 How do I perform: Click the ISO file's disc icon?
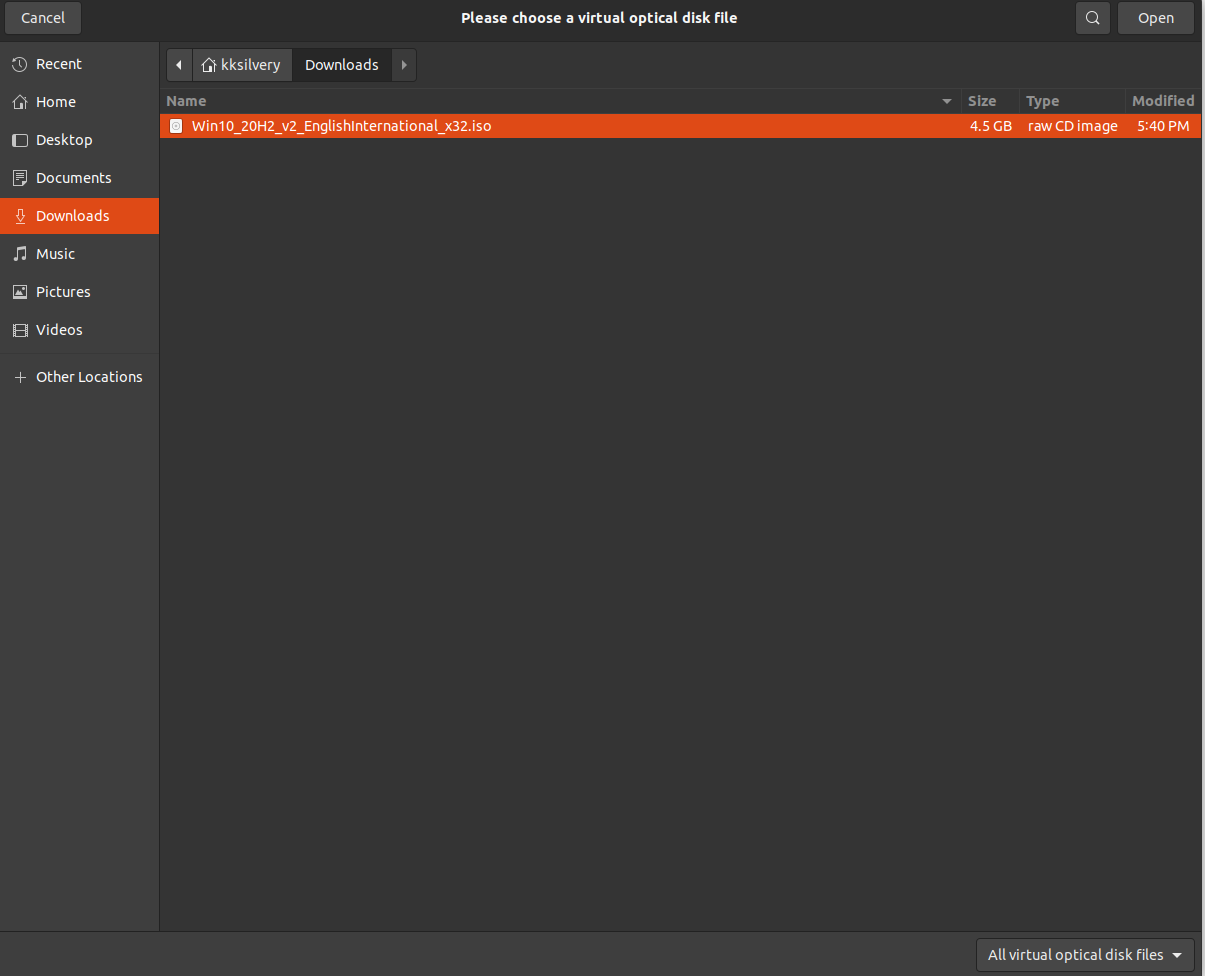176,126
